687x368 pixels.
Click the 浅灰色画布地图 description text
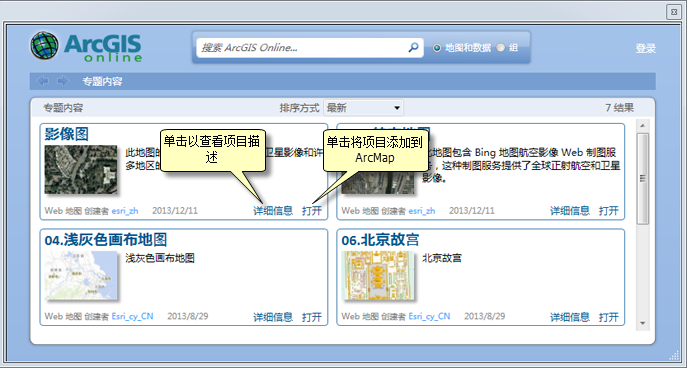pyautogui.click(x=160, y=258)
